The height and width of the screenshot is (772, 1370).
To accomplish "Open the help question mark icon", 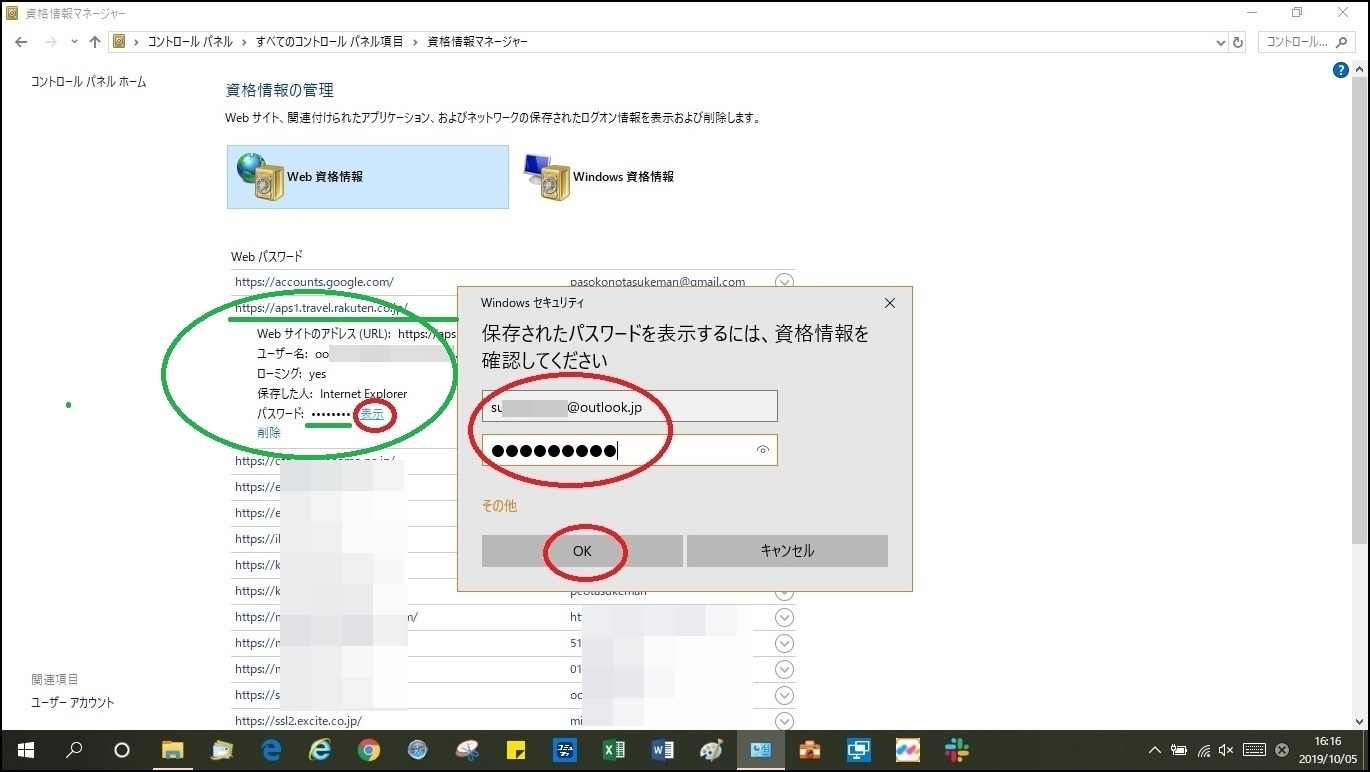I will click(1341, 70).
